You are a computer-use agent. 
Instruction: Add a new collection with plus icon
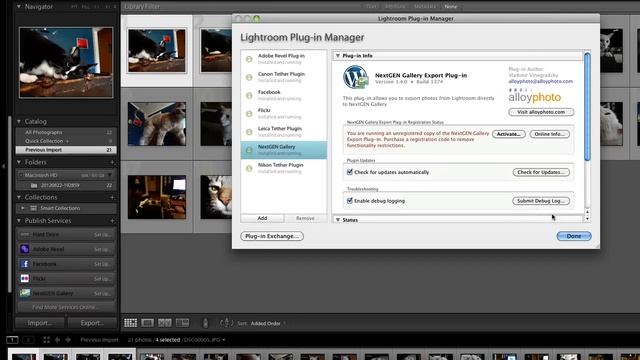112,197
